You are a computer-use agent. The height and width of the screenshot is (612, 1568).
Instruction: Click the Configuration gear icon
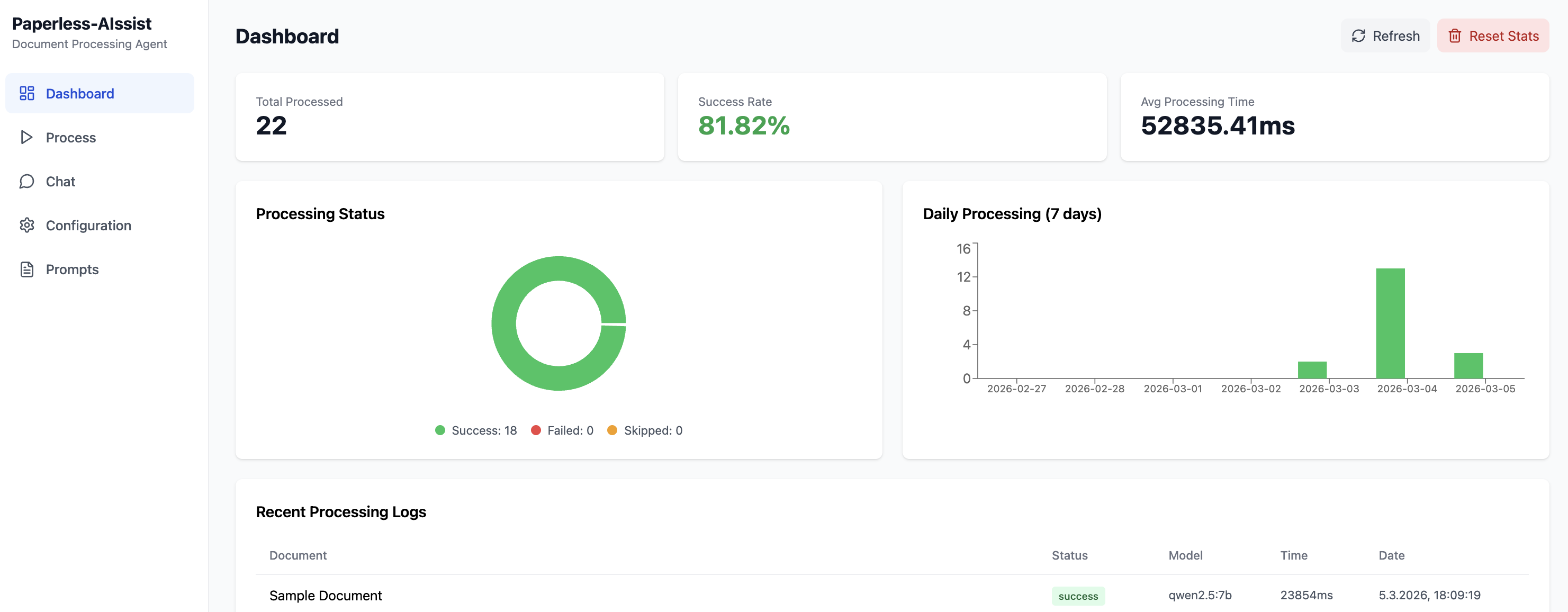pyautogui.click(x=27, y=226)
